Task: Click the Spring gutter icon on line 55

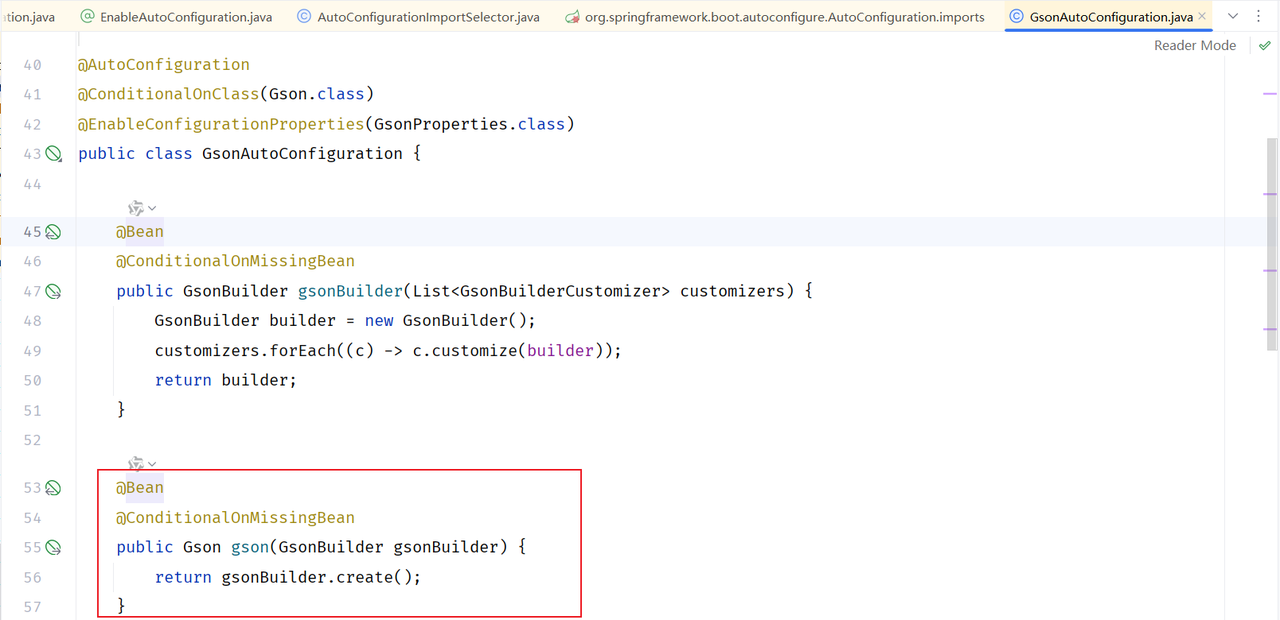Action: coord(54,548)
